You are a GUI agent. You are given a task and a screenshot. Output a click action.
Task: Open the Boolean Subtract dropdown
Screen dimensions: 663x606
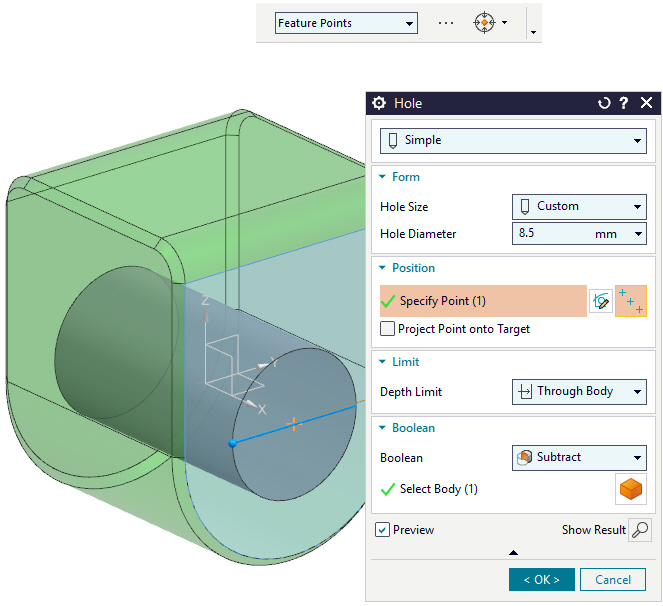(x=579, y=458)
